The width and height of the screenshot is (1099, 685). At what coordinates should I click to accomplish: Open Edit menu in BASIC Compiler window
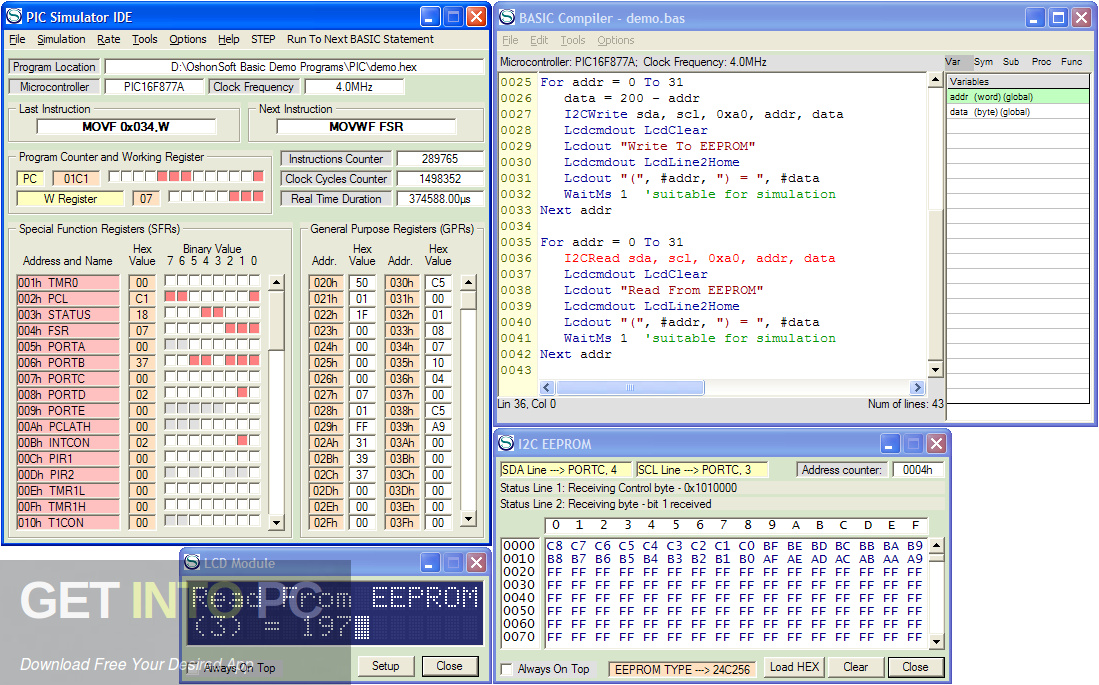pyautogui.click(x=539, y=41)
